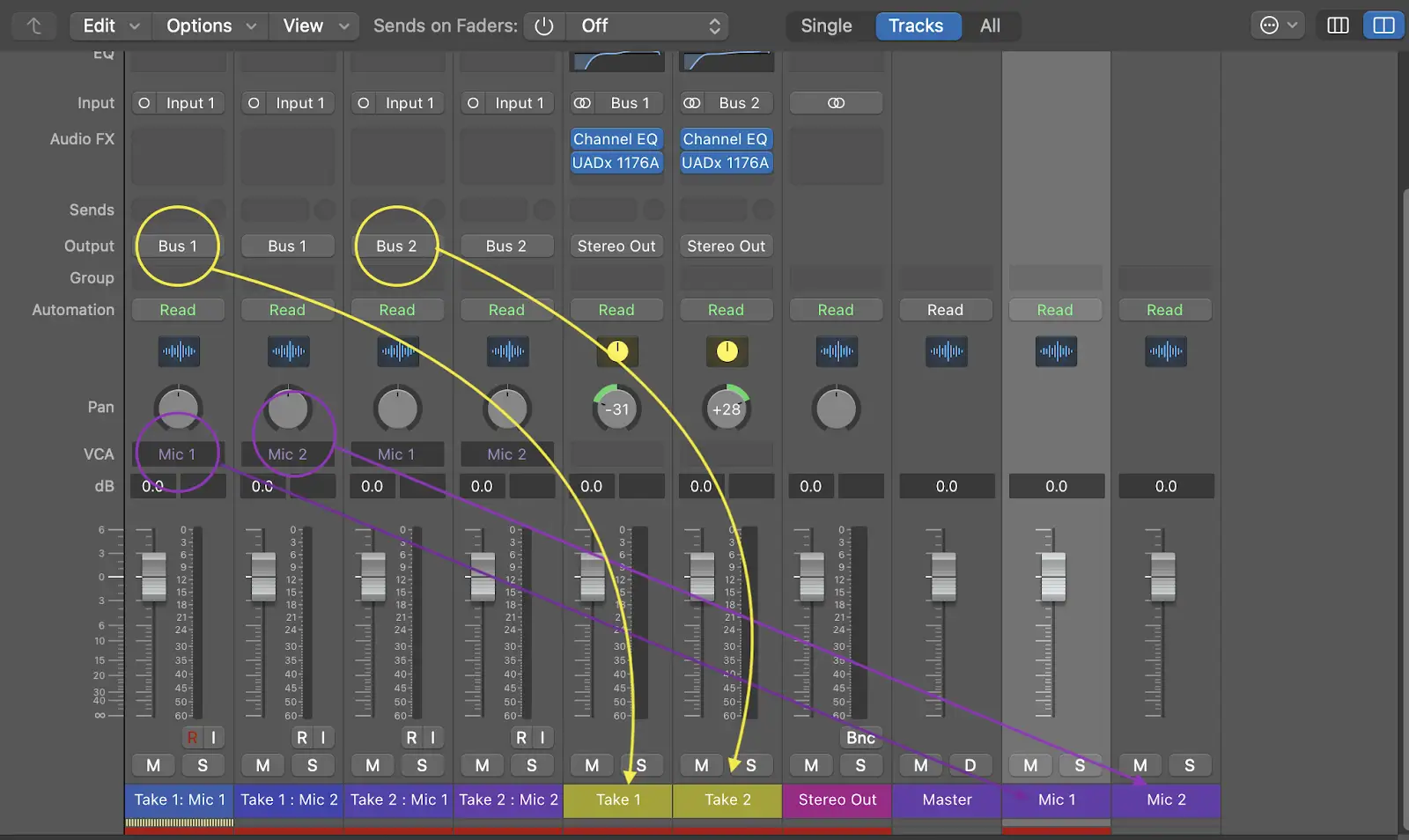This screenshot has height=840, width=1409.
Task: Click the Sends on Faders power icon
Action: point(544,26)
